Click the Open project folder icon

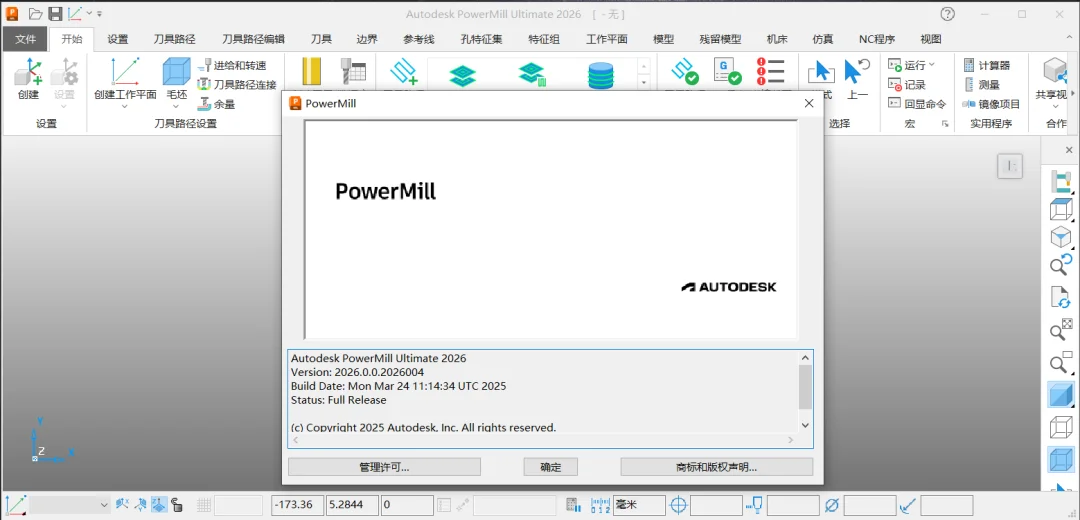click(x=35, y=13)
